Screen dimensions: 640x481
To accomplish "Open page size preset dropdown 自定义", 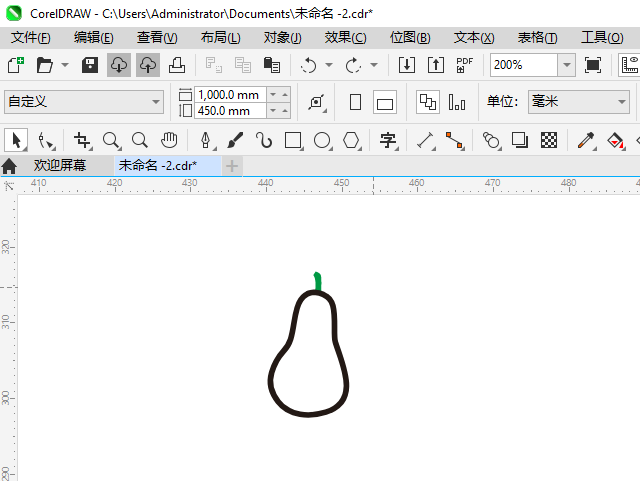I will (84, 102).
